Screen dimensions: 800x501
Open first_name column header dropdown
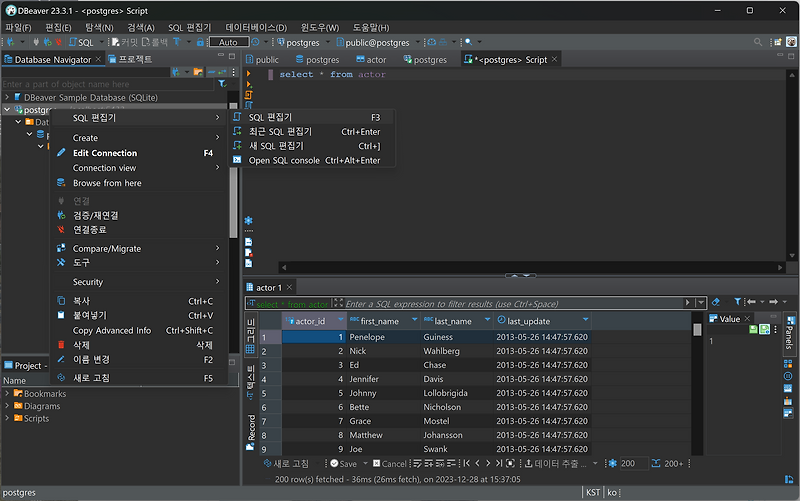pyautogui.click(x=414, y=319)
